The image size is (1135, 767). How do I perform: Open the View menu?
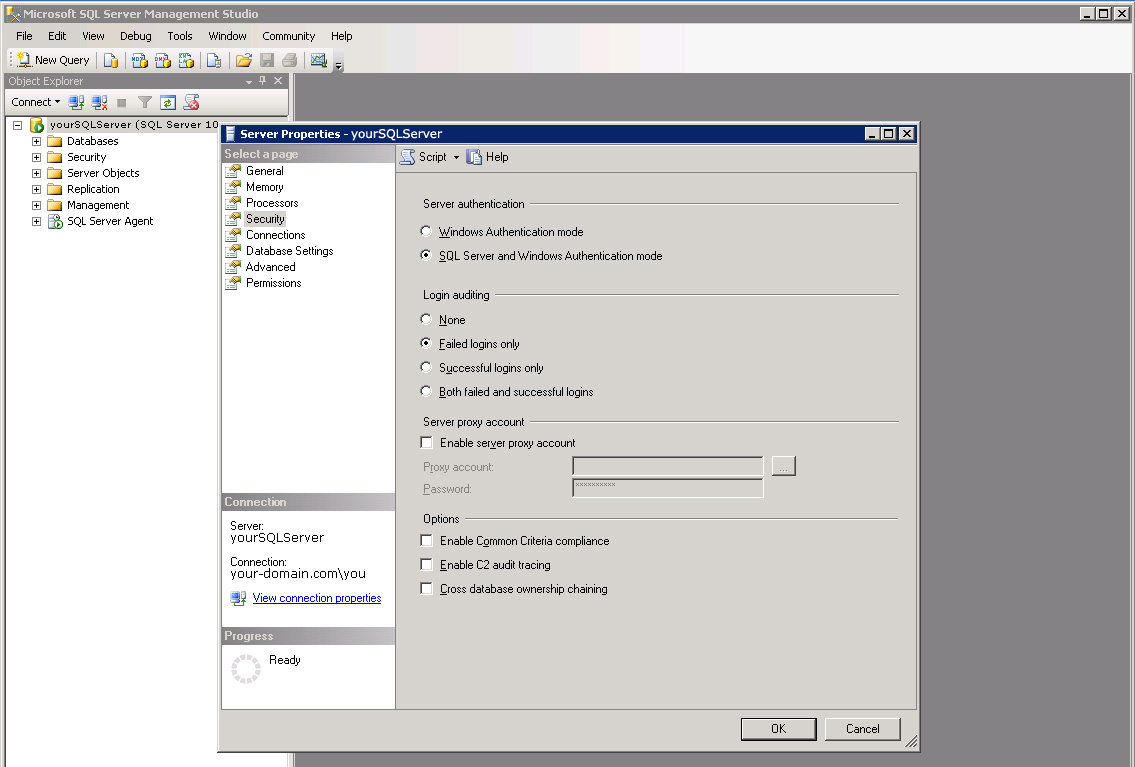[93, 36]
